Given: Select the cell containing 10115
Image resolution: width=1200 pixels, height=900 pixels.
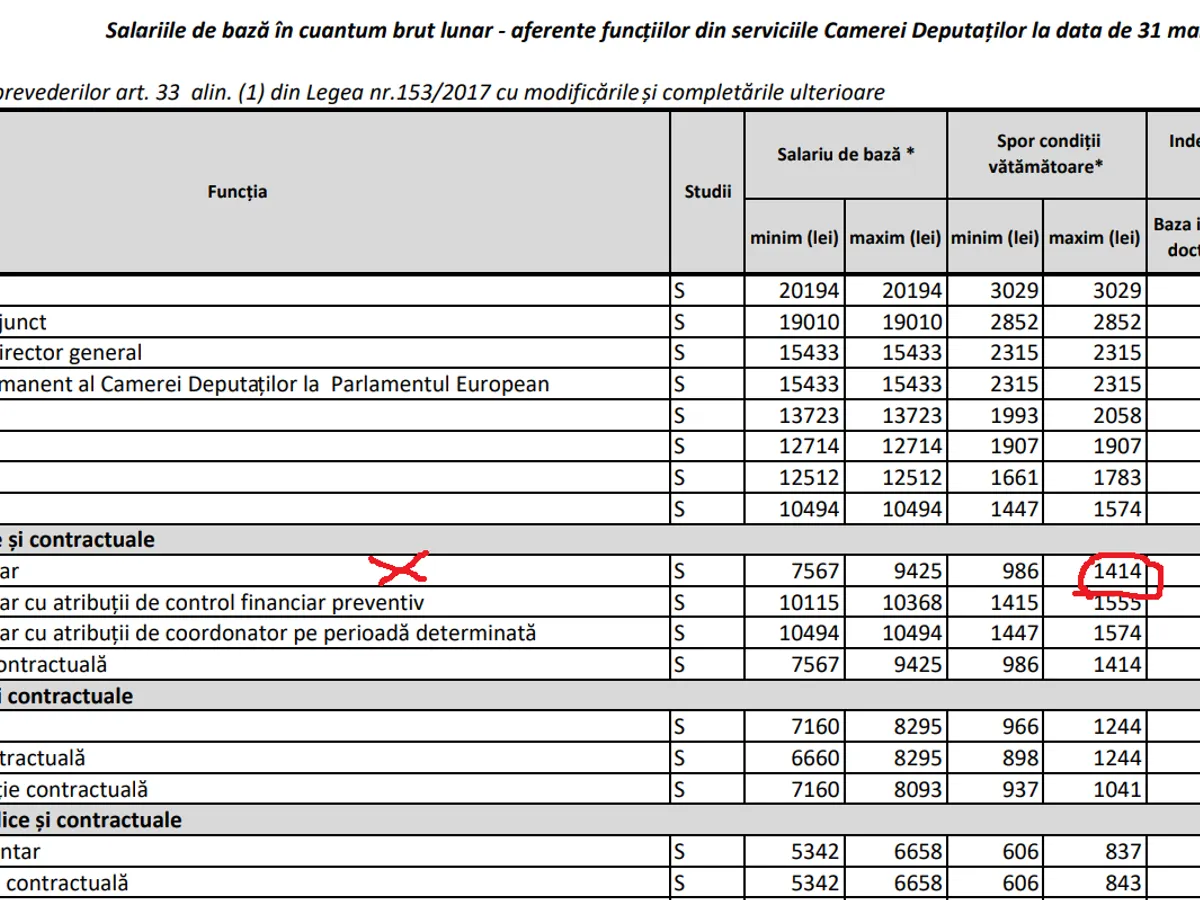Looking at the screenshot, I should tap(810, 602).
